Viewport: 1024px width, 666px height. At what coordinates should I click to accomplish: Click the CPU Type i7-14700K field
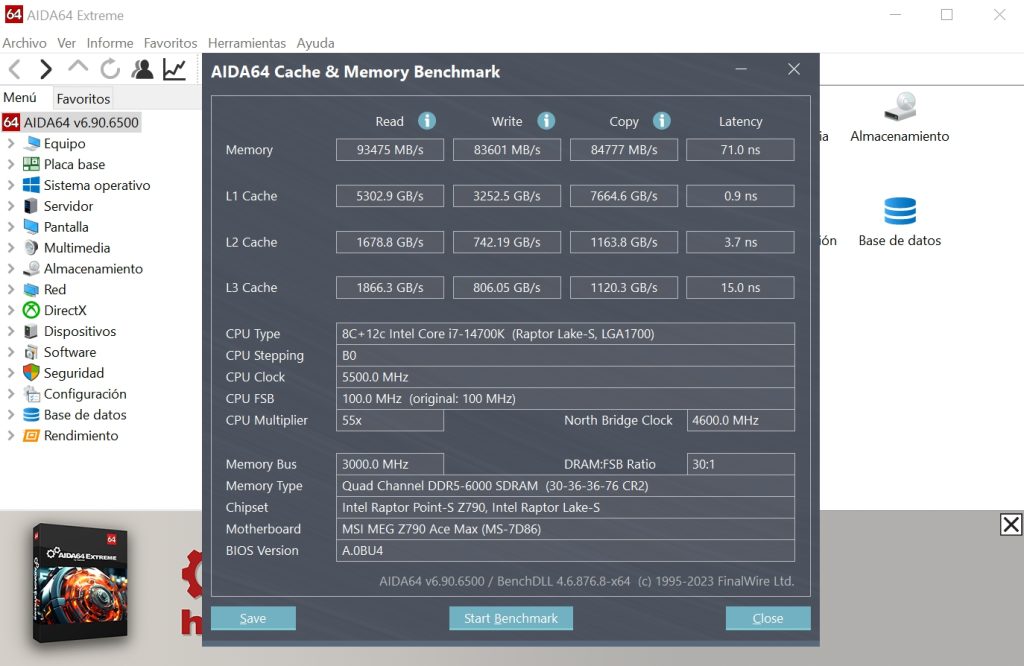click(566, 334)
